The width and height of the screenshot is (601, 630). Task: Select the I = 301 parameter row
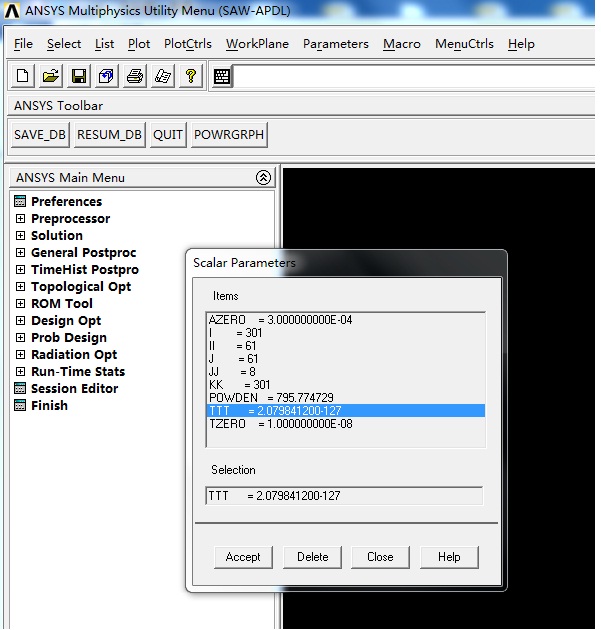point(346,333)
